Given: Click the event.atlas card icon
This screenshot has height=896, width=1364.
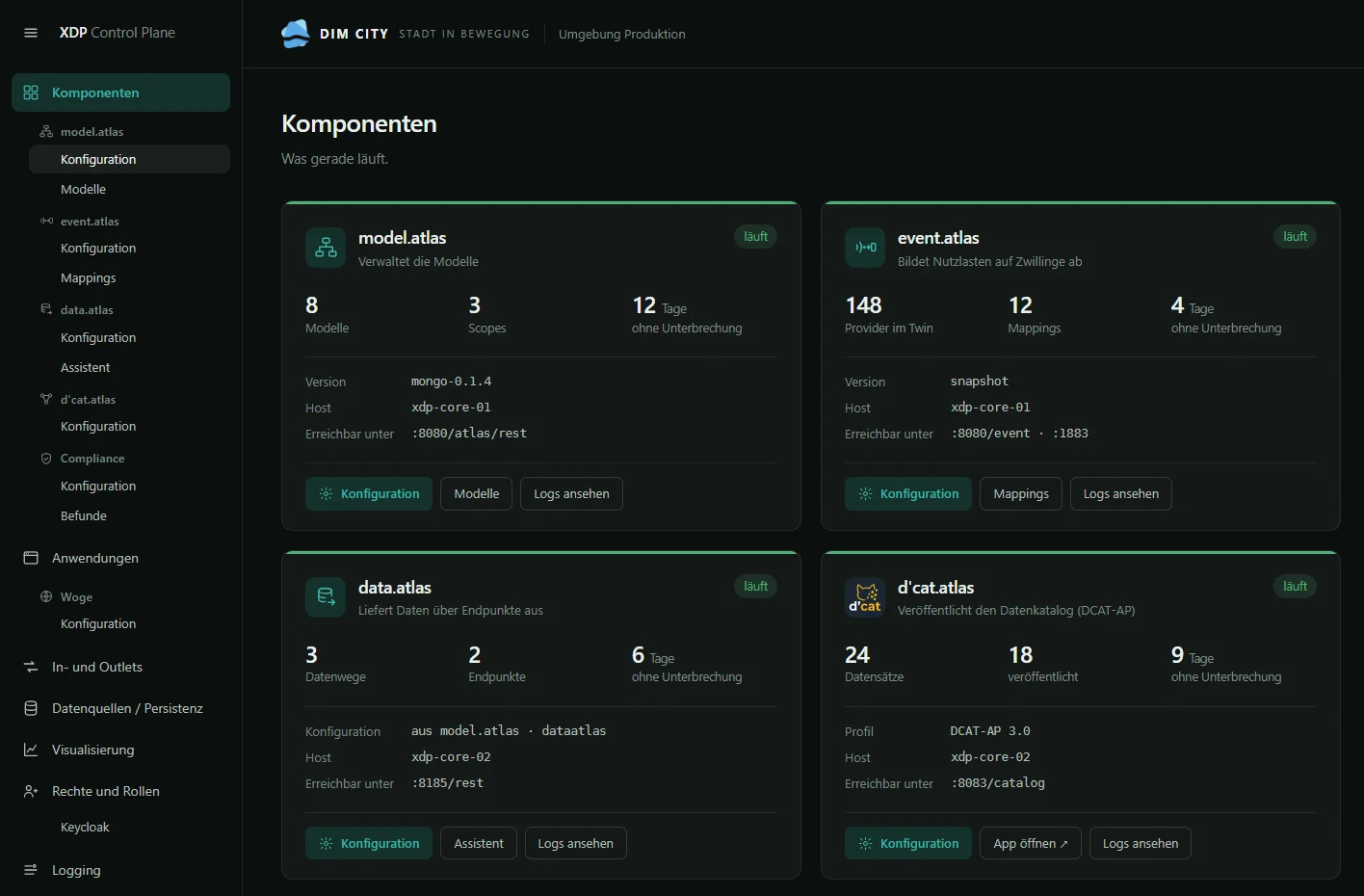Looking at the screenshot, I should tap(865, 248).
